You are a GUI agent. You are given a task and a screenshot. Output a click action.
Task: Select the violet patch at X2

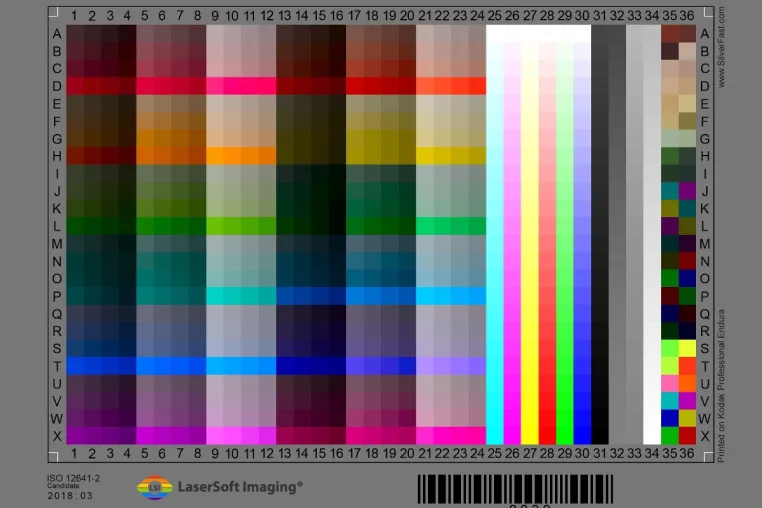coord(92,436)
